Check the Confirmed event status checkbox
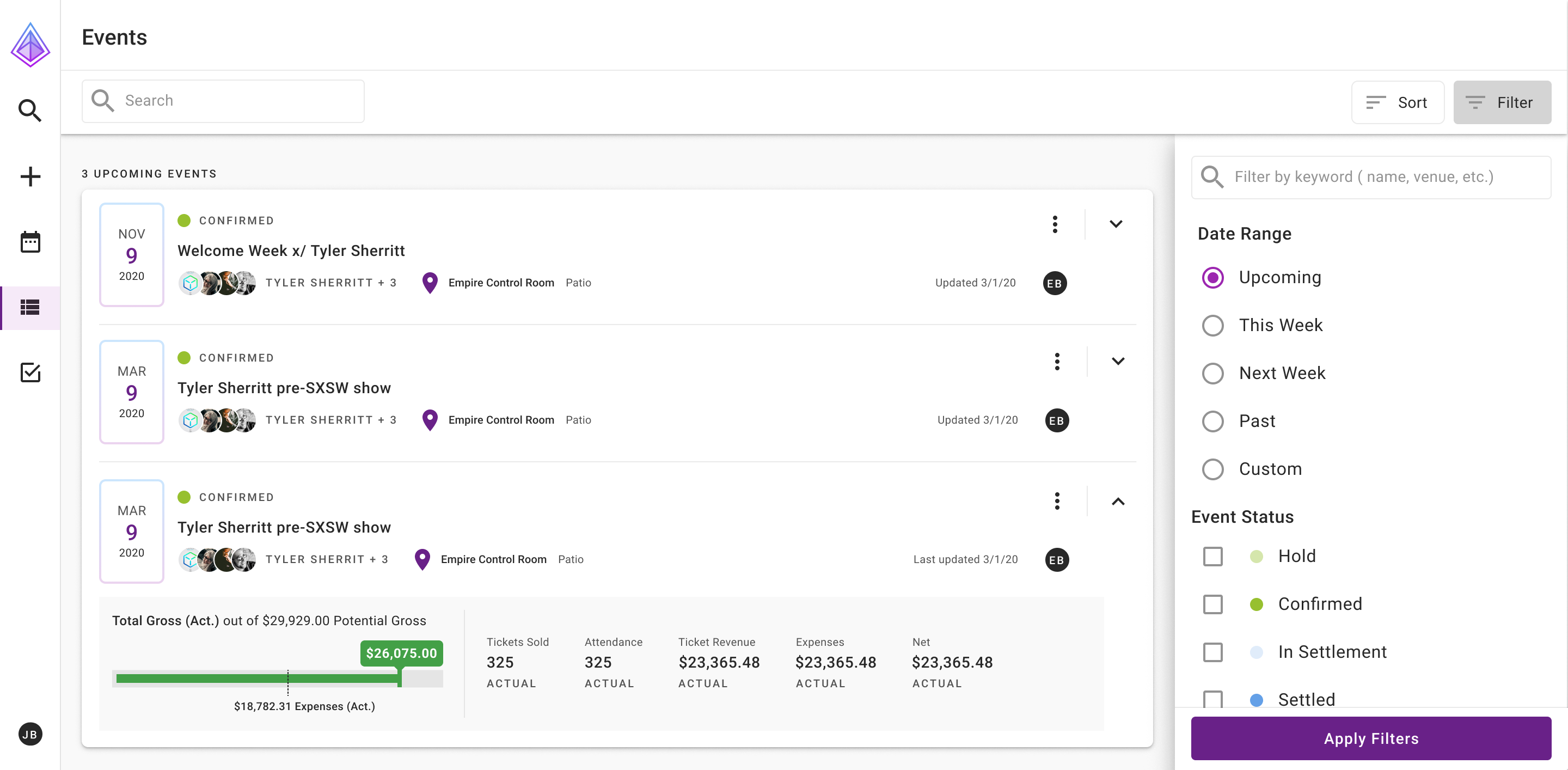This screenshot has width=1568, height=770. 1212,604
